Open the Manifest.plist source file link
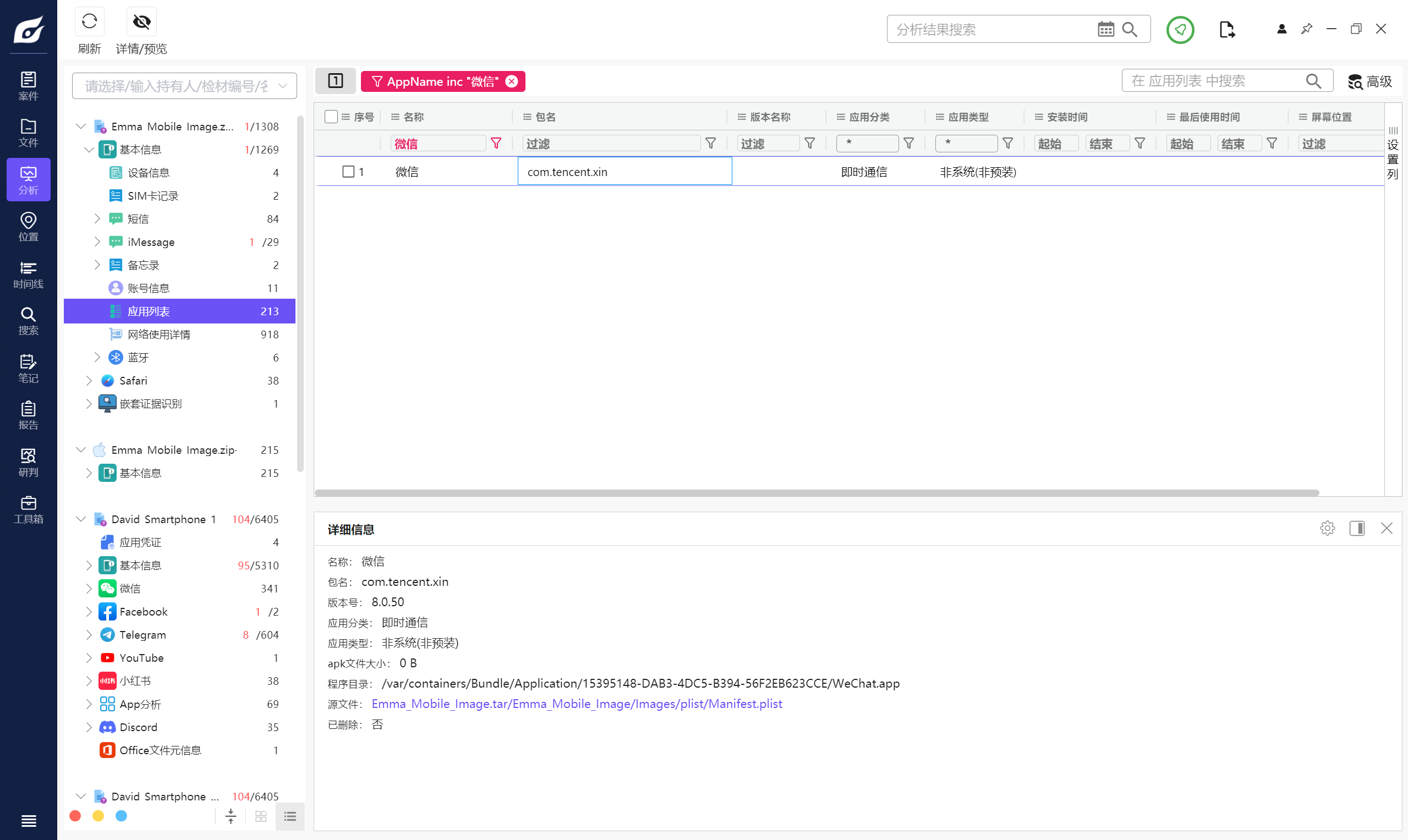The height and width of the screenshot is (840, 1408). coord(576,704)
